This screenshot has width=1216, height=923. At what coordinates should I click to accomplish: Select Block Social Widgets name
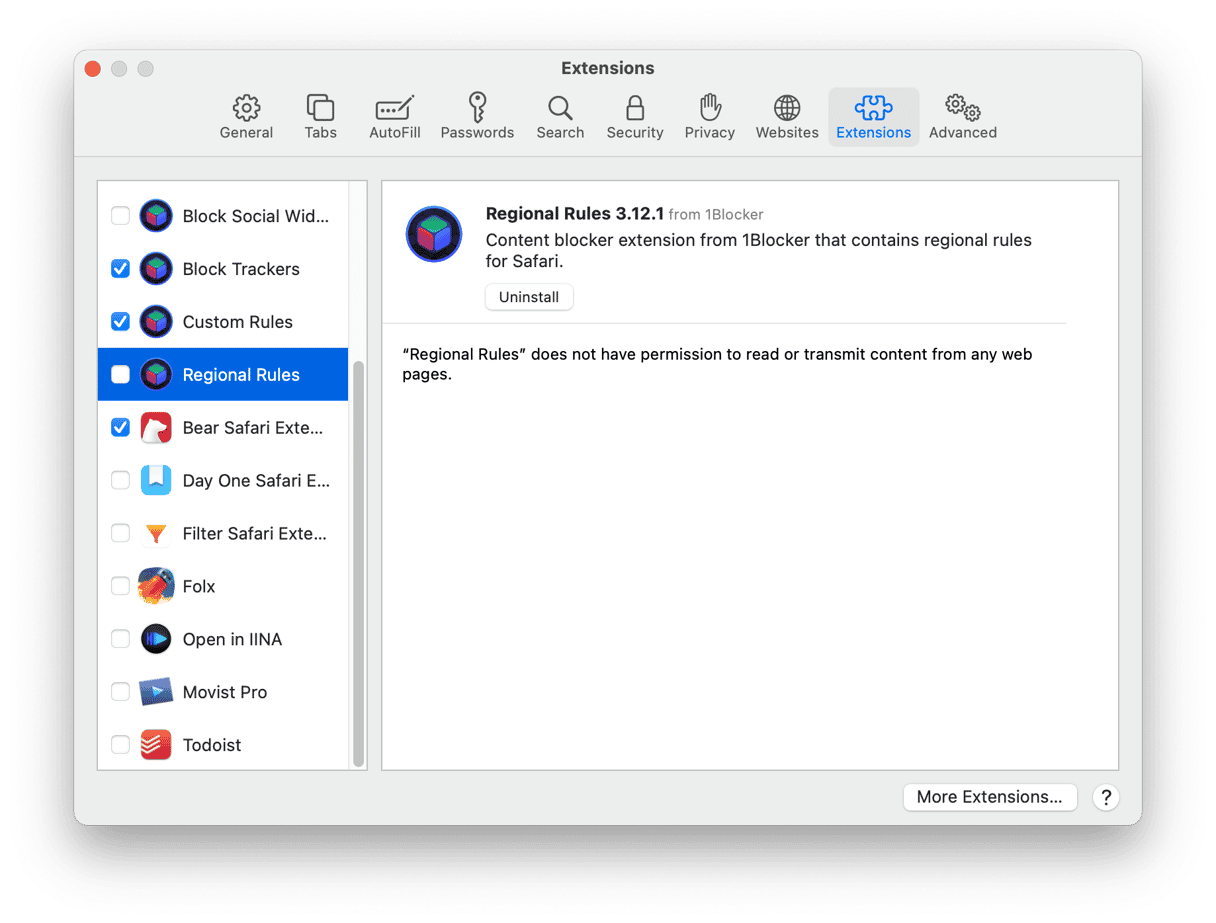pos(256,216)
